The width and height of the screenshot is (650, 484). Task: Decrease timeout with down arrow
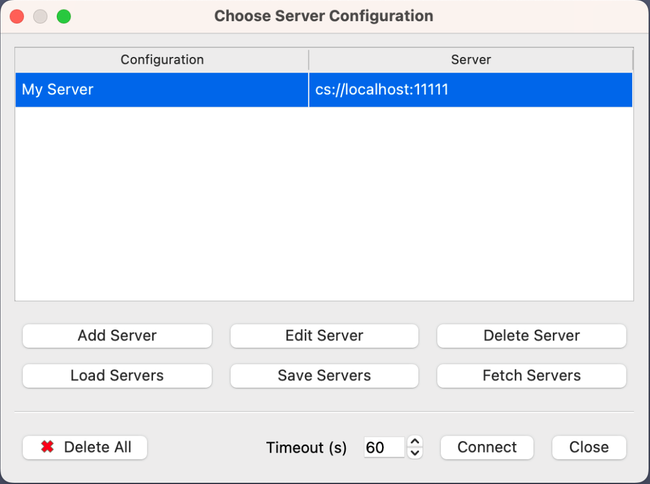[x=415, y=453]
